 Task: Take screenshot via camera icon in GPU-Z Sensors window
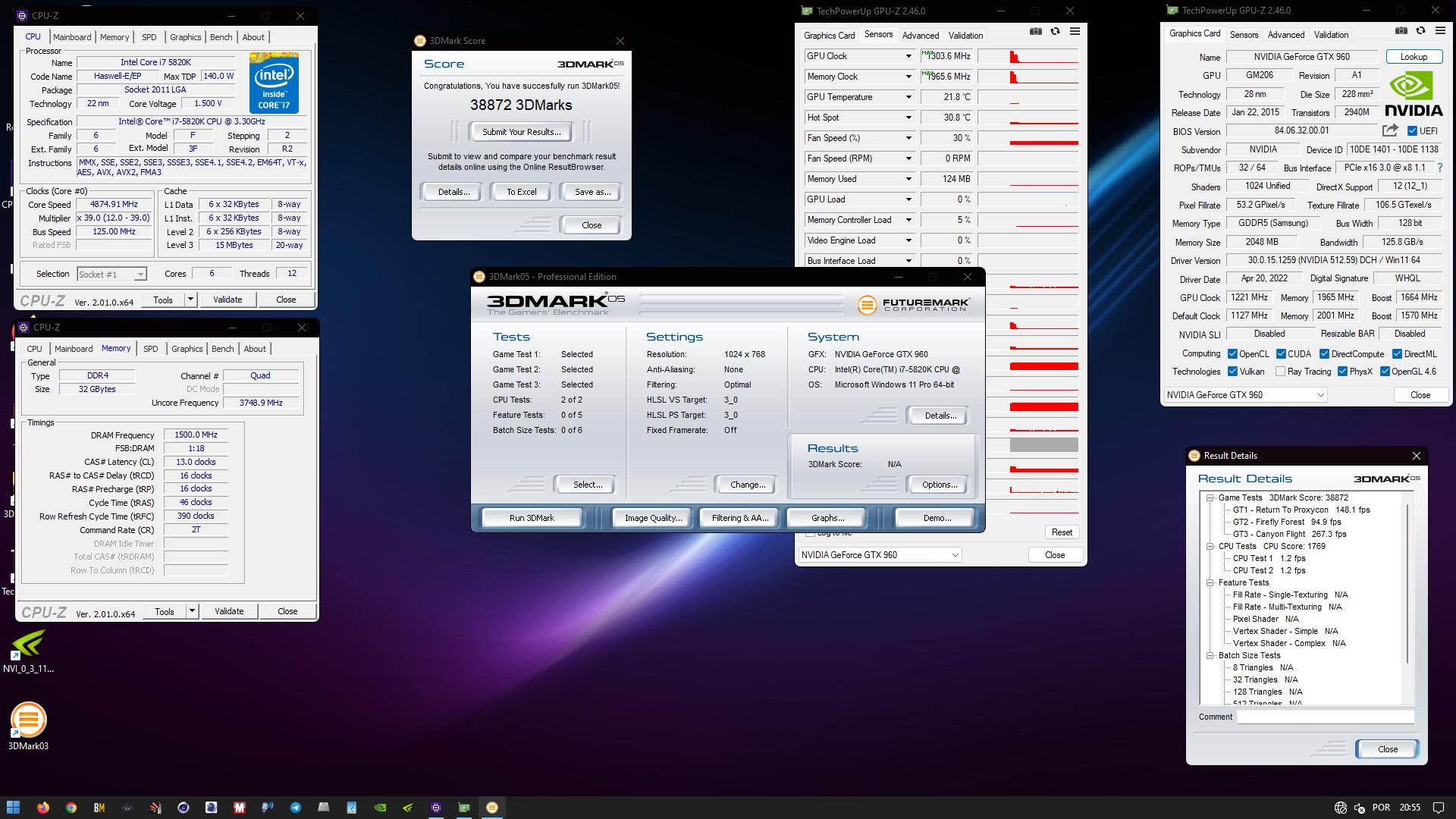[1035, 31]
